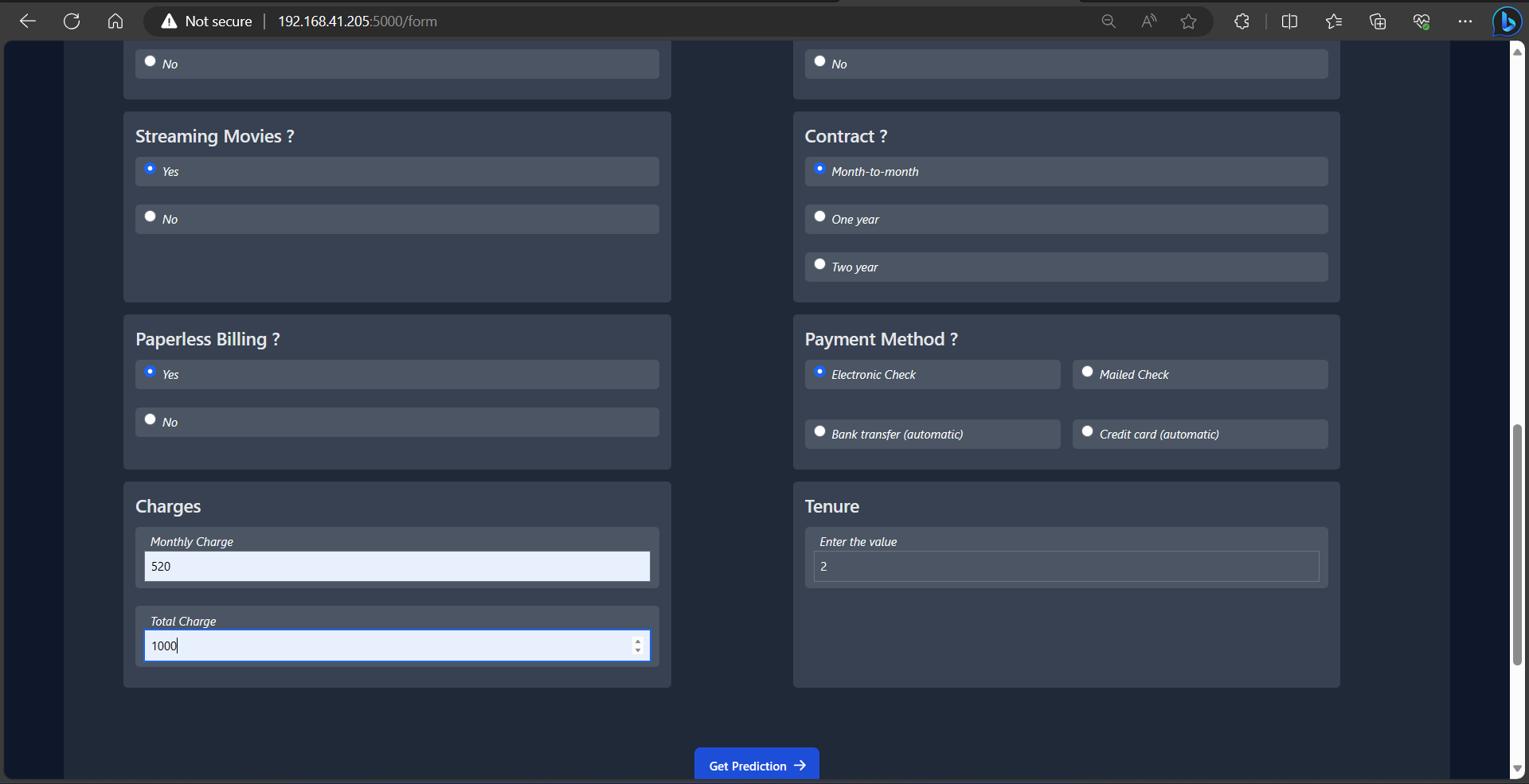Viewport: 1529px width, 784px height.
Task: Open the browser Extensions icon
Action: point(1242,21)
